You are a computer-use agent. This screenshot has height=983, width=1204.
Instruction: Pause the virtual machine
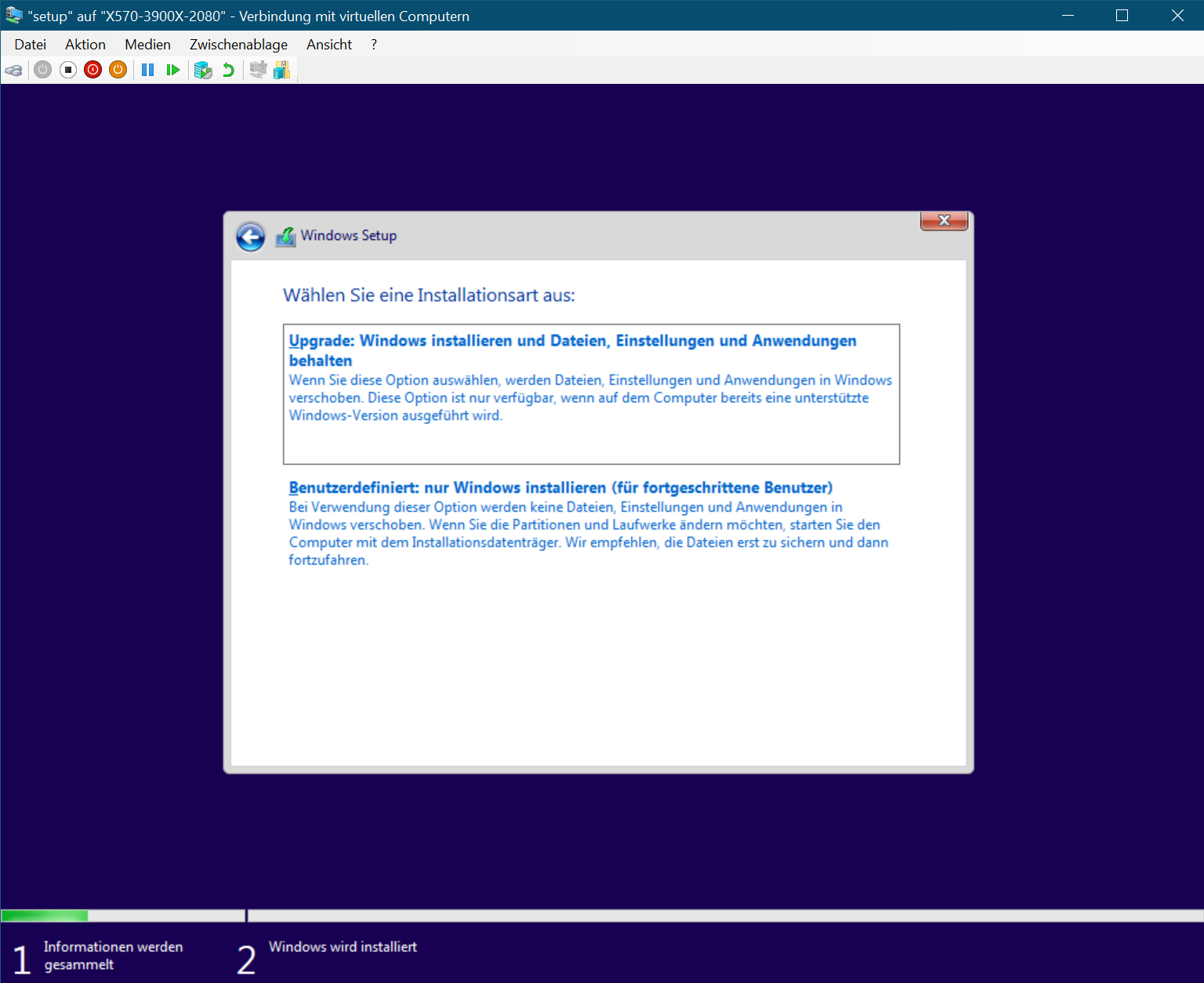(x=147, y=70)
